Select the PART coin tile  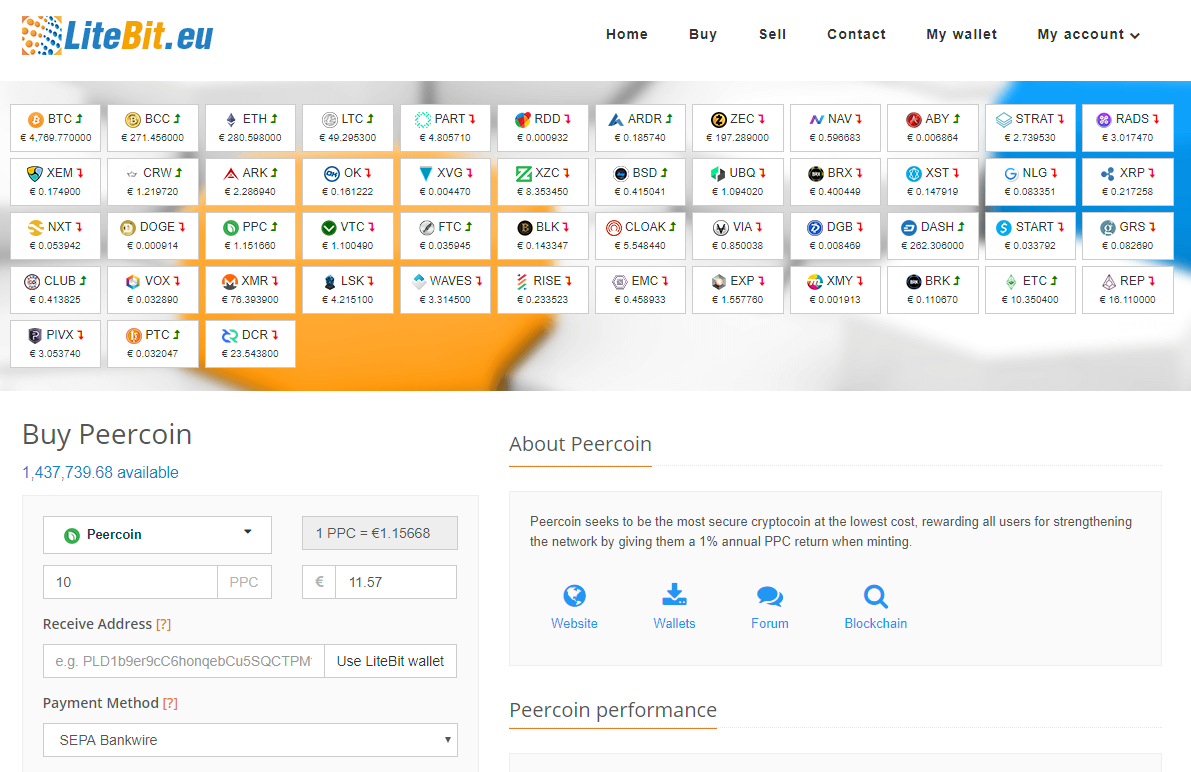pyautogui.click(x=445, y=128)
